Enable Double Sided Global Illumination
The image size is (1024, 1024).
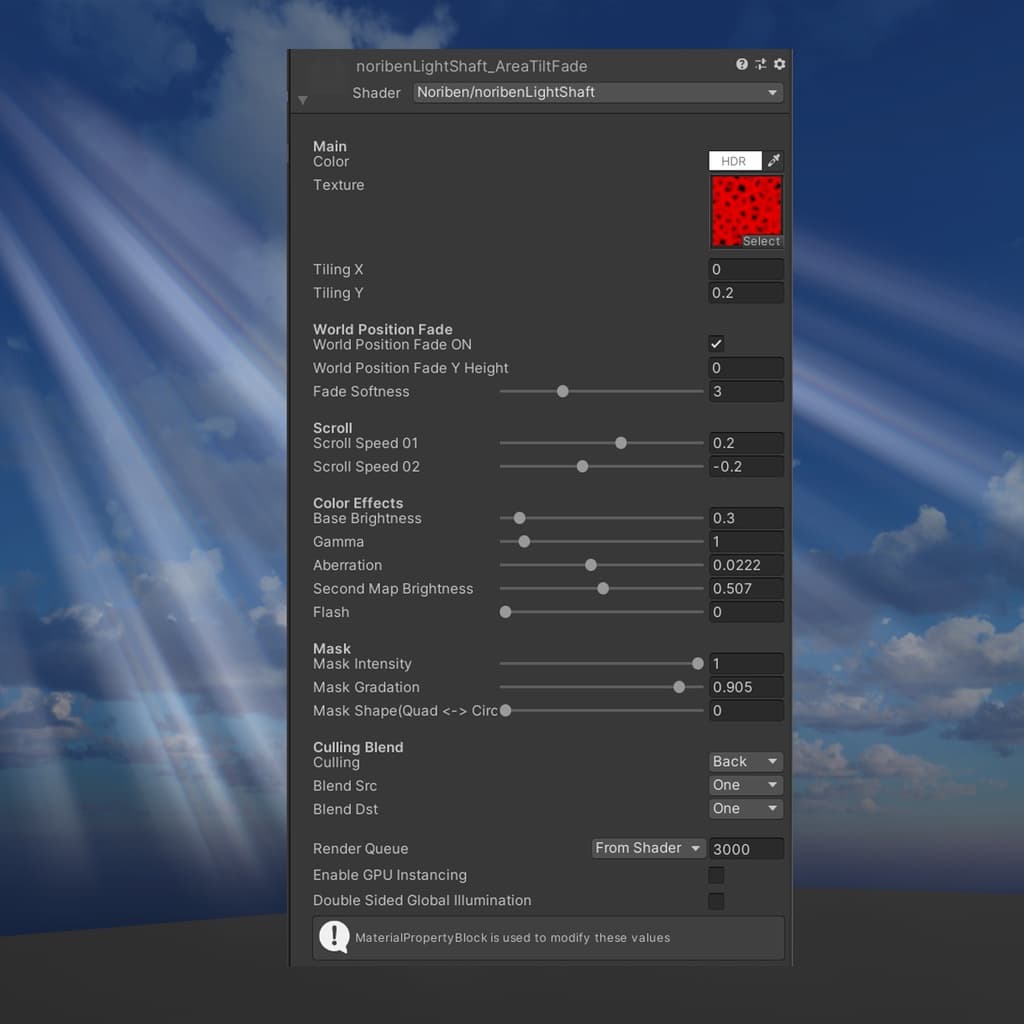coord(716,901)
